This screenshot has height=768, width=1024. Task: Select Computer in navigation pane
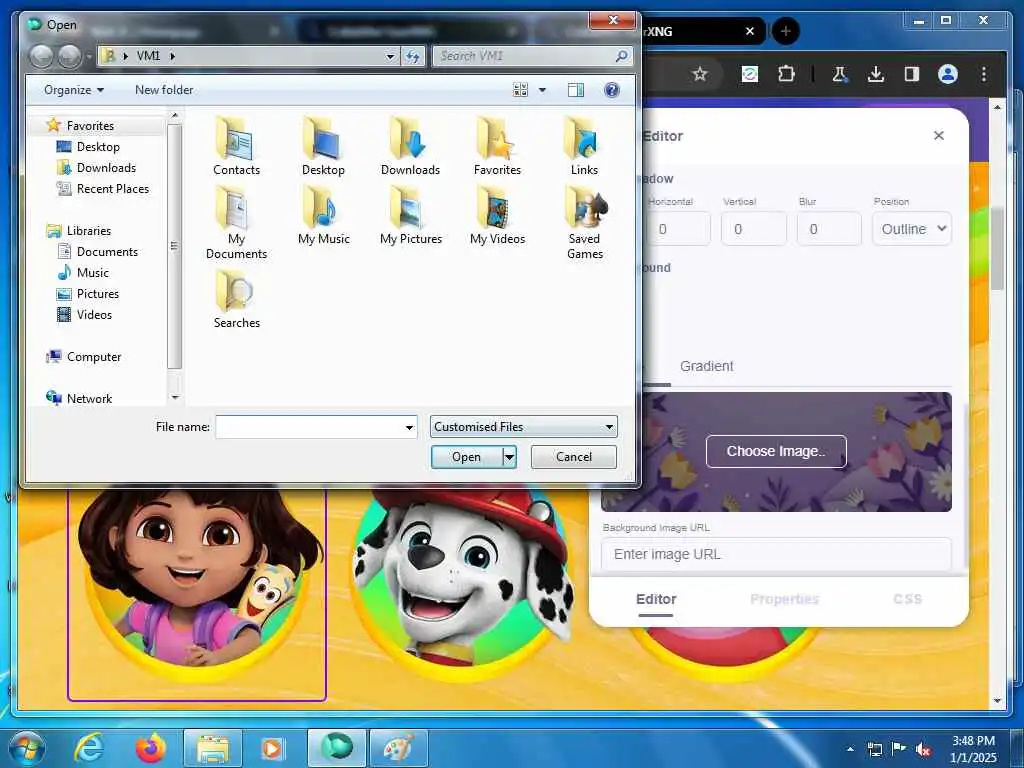93,357
